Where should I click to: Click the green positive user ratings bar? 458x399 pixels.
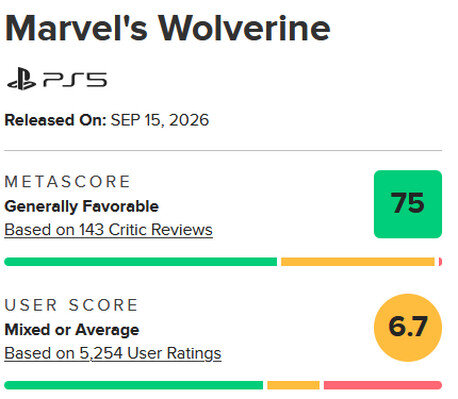133,385
